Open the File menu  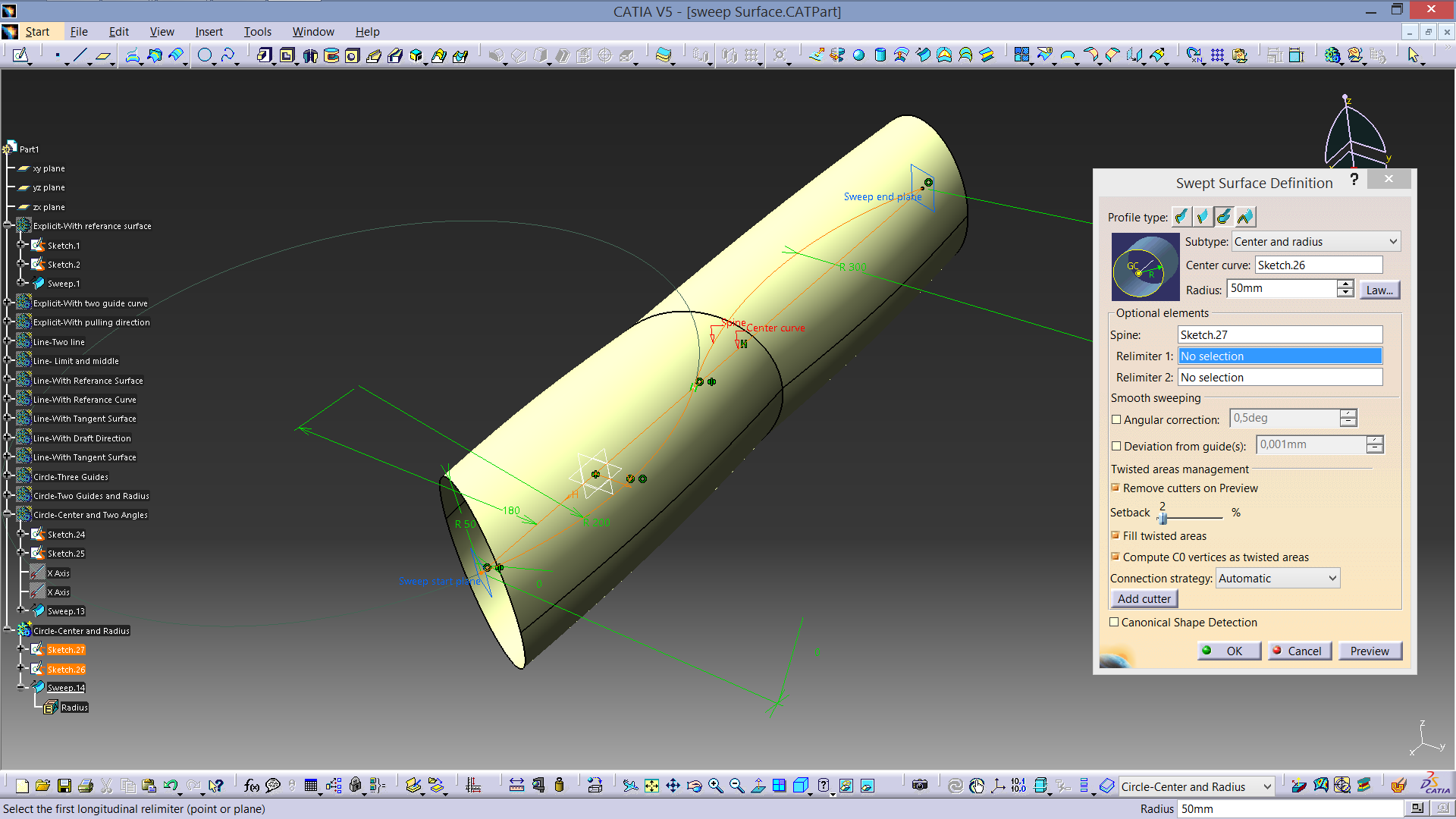coord(79,31)
